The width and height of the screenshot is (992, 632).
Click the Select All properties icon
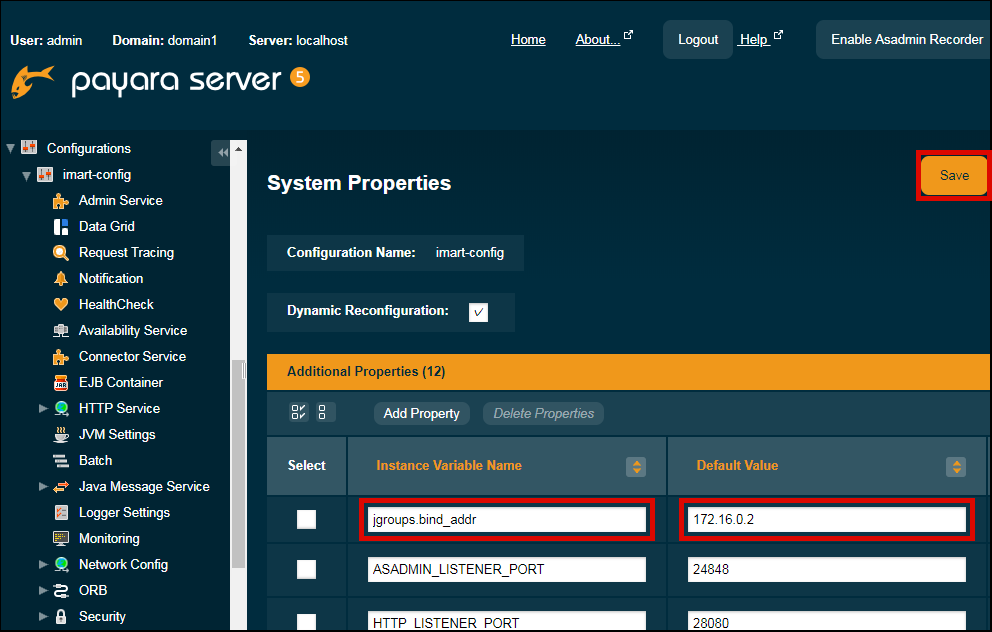tap(298, 413)
